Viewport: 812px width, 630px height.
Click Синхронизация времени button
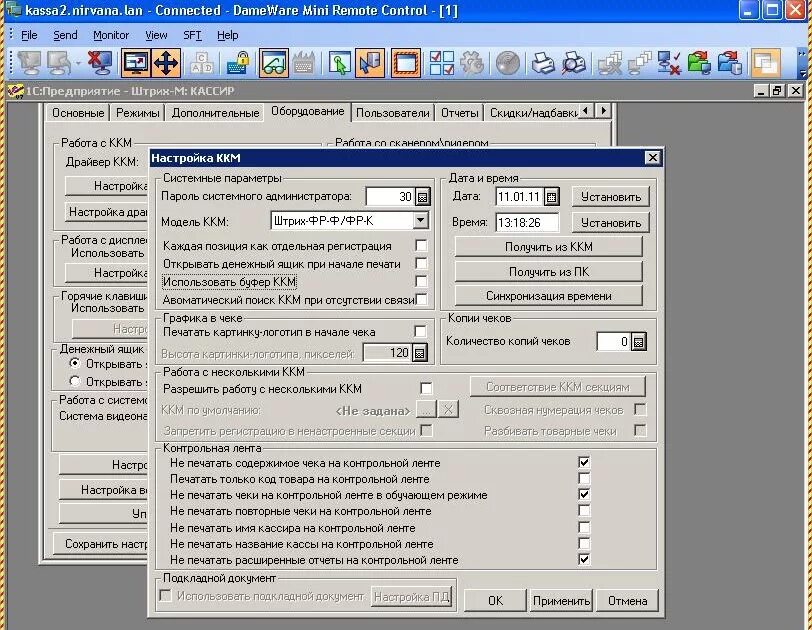tap(548, 296)
